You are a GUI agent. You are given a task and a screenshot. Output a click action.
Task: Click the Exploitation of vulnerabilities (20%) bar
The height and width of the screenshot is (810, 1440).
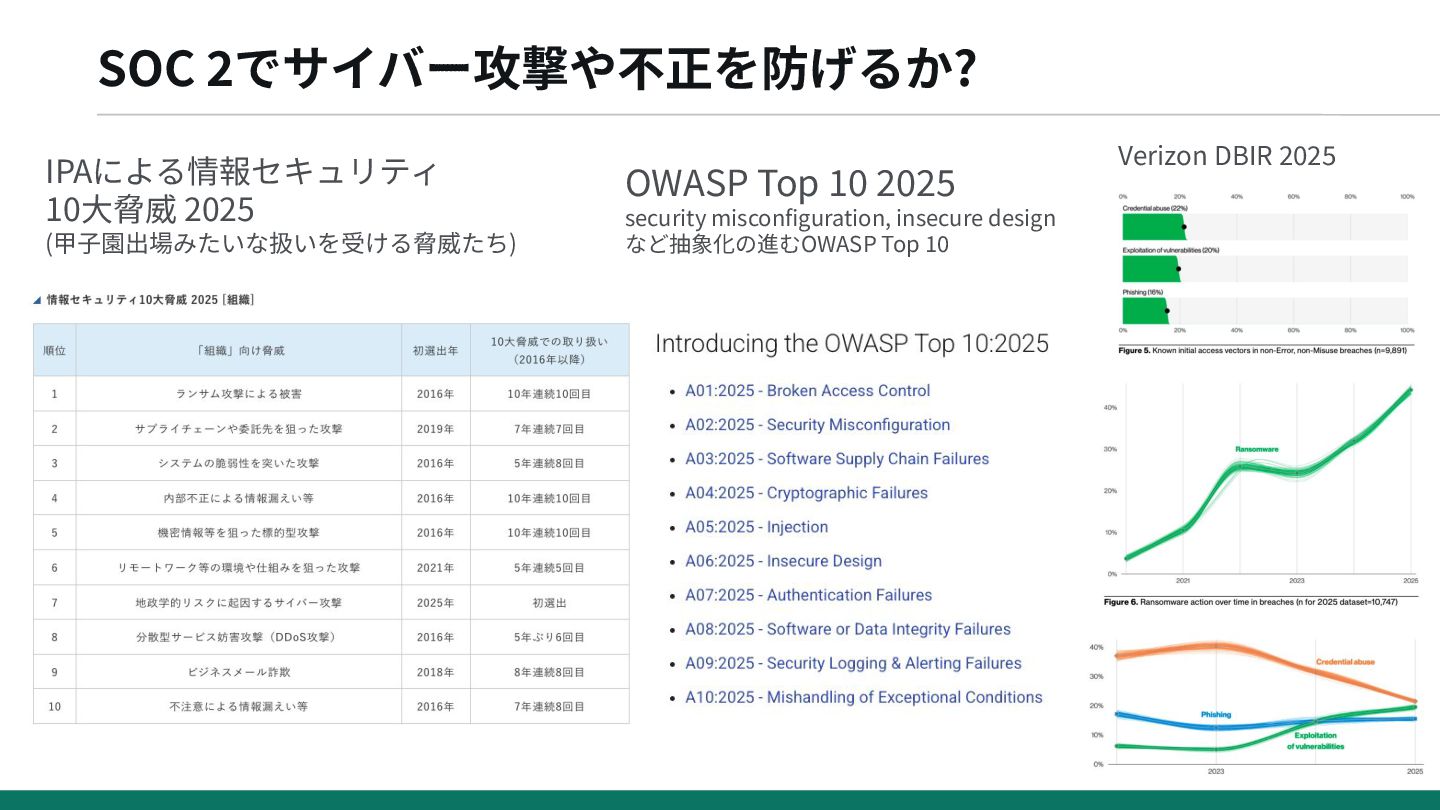click(x=1151, y=269)
